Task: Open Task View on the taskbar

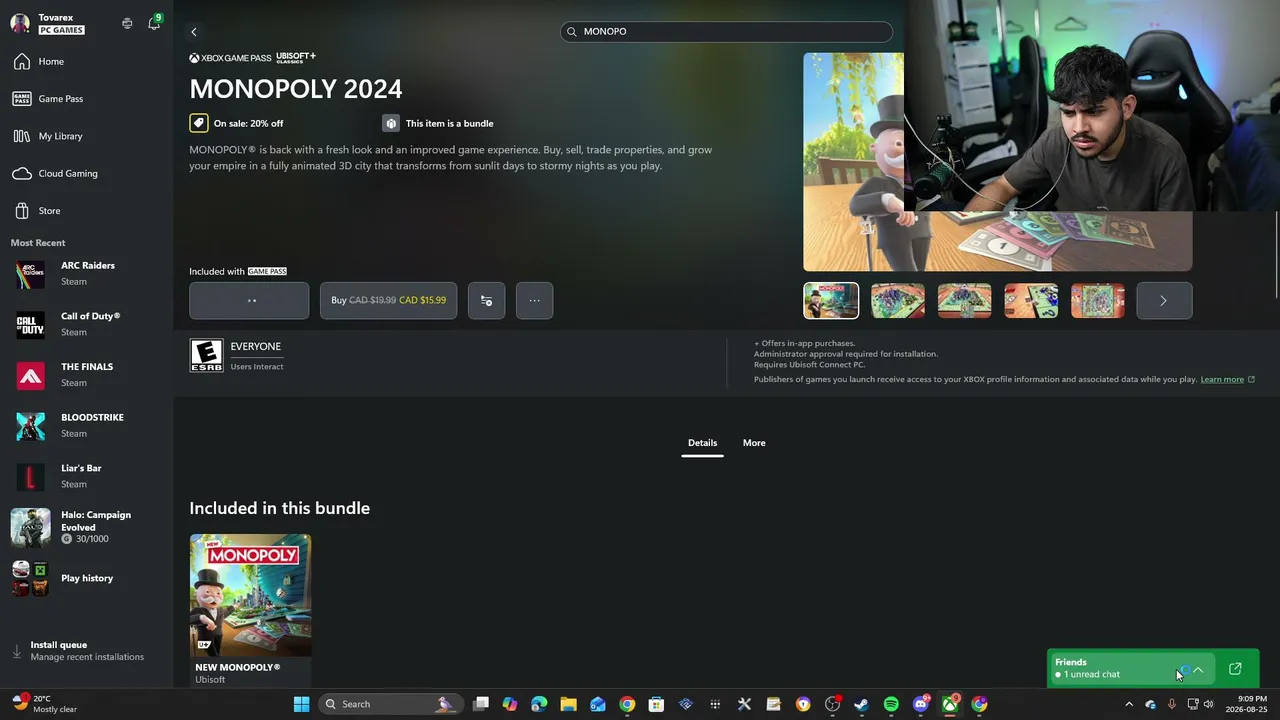Action: [481, 704]
